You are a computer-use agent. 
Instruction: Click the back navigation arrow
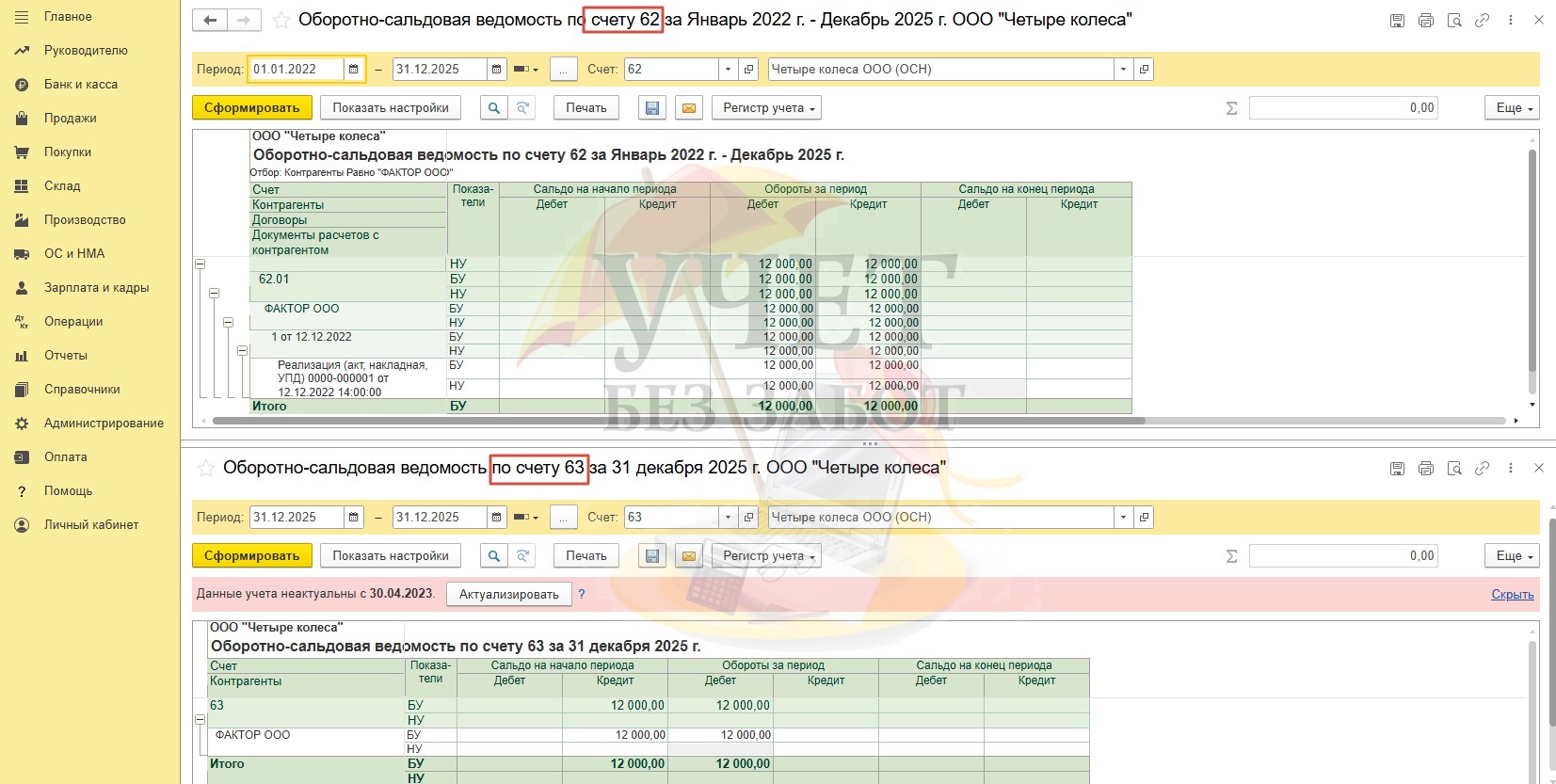[210, 20]
